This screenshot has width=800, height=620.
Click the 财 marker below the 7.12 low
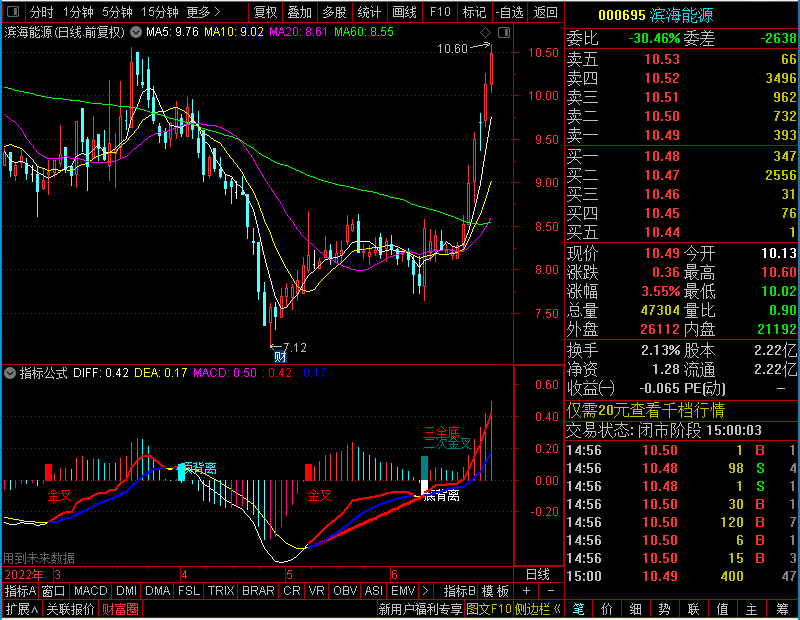(x=280, y=356)
